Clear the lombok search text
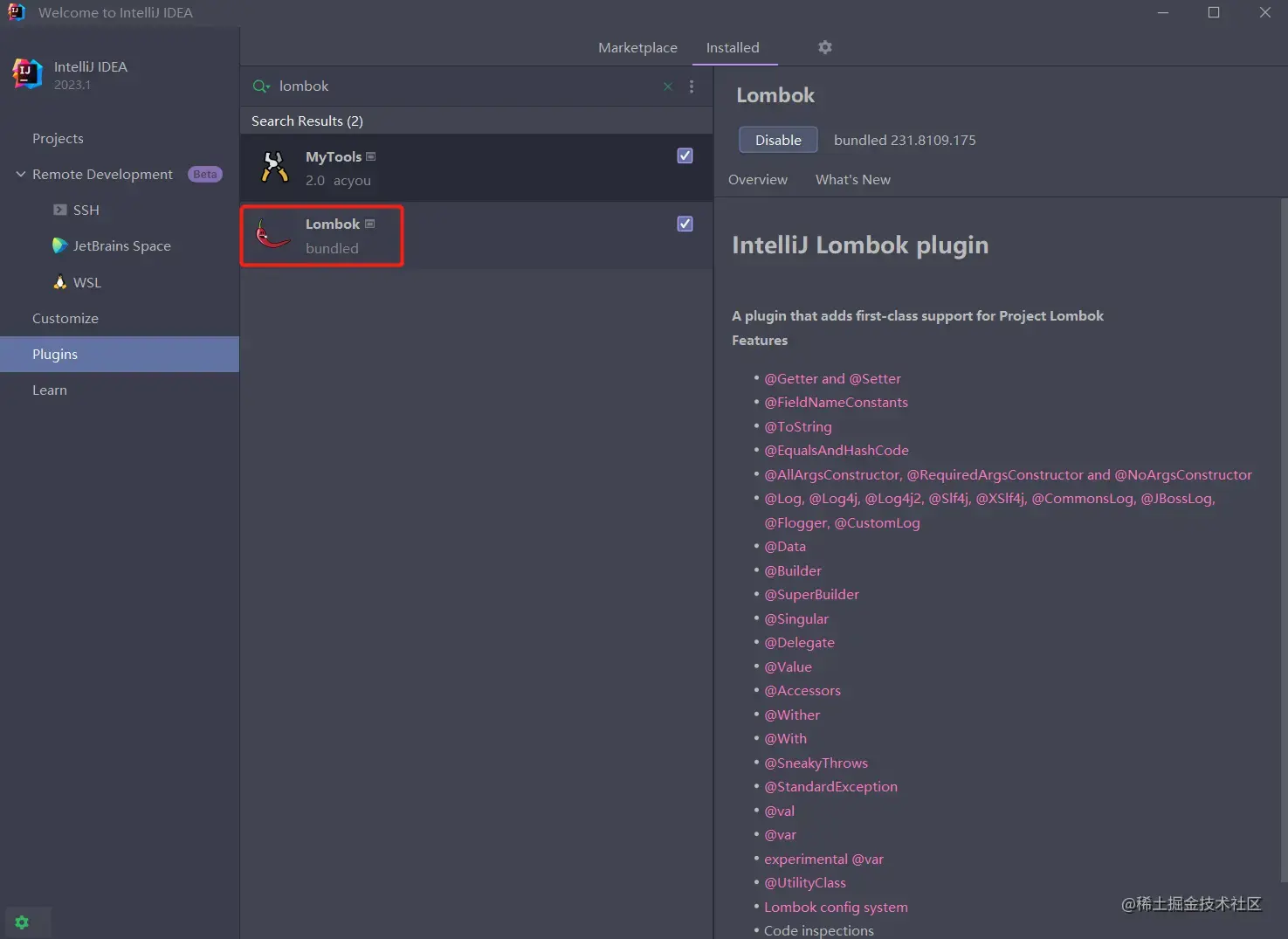This screenshot has height=939, width=1288. click(x=668, y=86)
